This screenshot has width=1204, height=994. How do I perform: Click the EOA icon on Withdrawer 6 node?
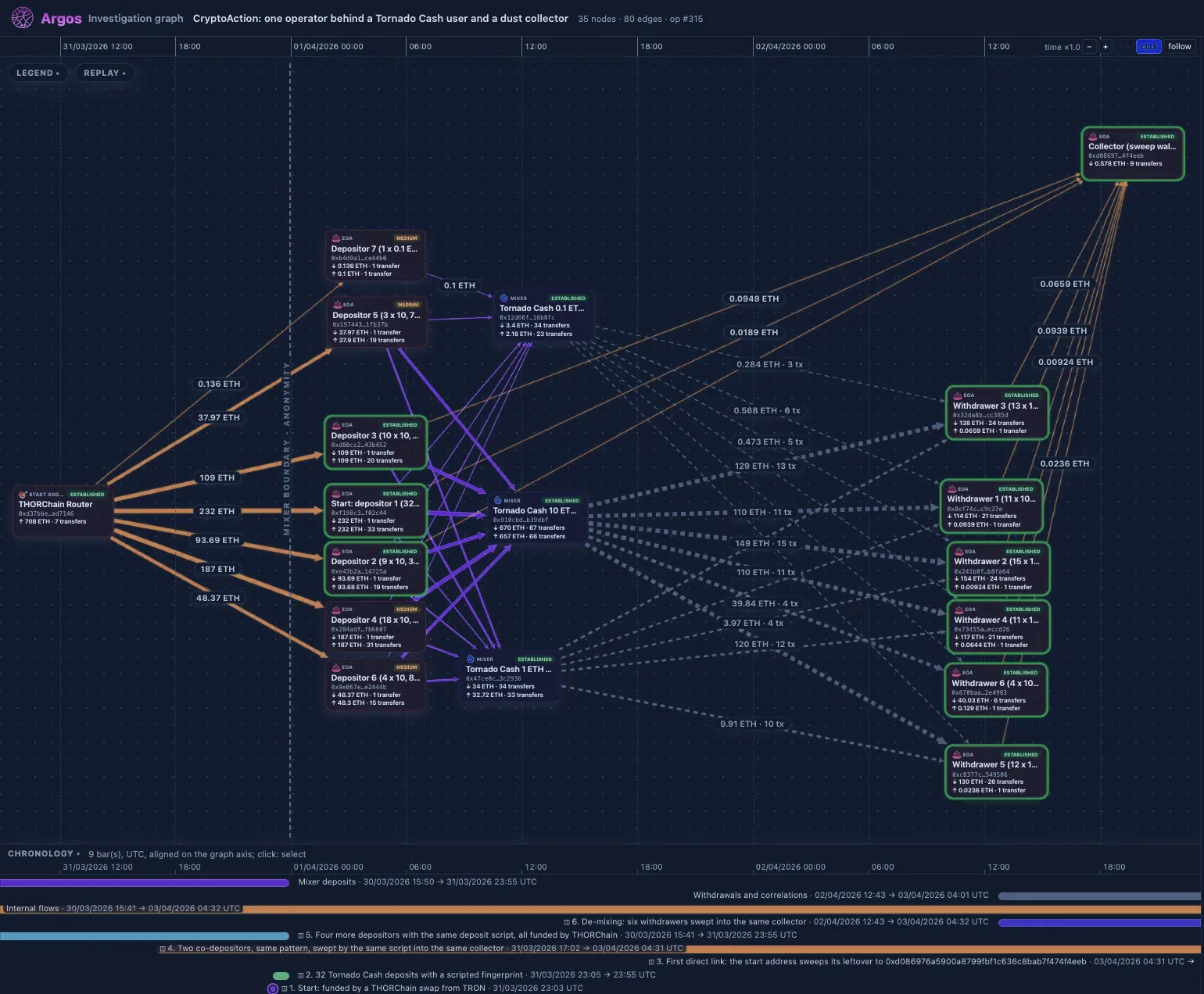[x=956, y=672]
